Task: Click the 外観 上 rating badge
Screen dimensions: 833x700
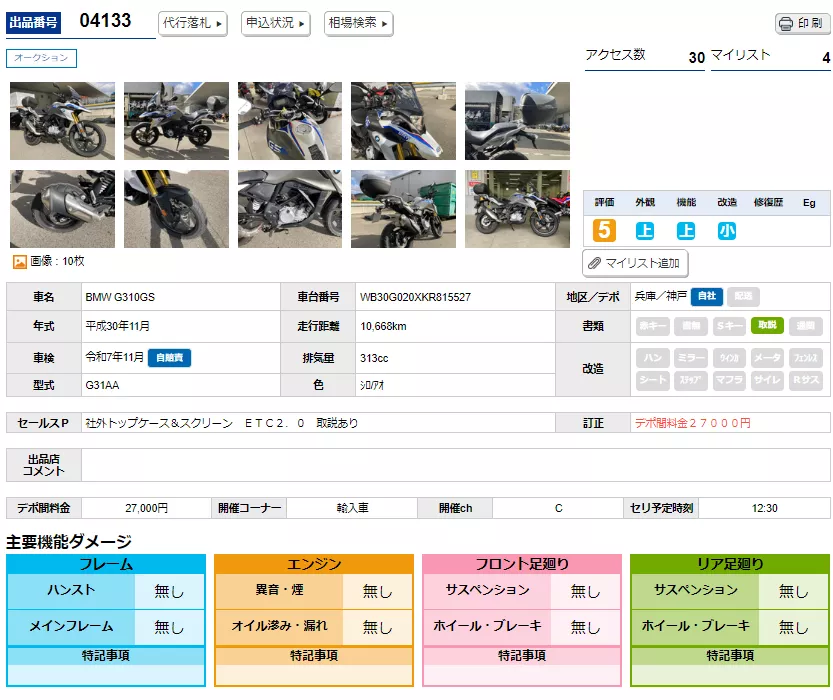Action: (645, 231)
